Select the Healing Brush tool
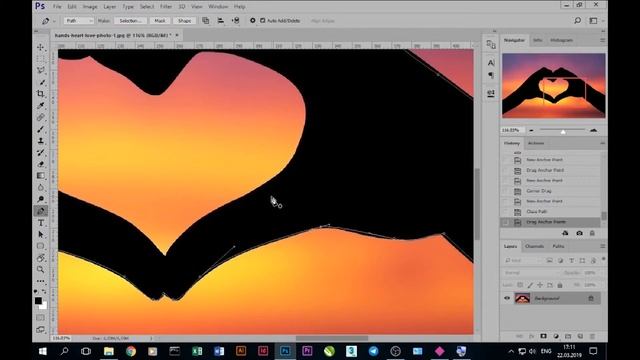This screenshot has width=640, height=360. [x=40, y=118]
